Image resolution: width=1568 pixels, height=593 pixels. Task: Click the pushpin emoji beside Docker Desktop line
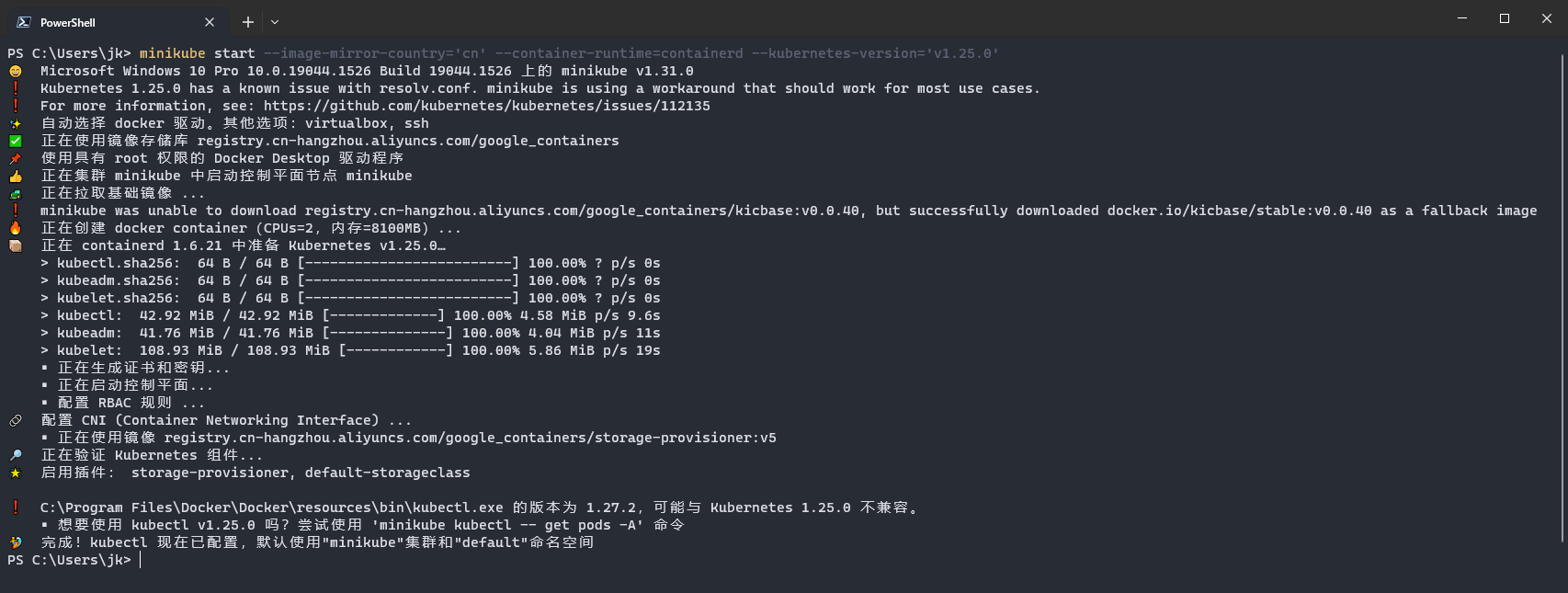pyautogui.click(x=16, y=158)
